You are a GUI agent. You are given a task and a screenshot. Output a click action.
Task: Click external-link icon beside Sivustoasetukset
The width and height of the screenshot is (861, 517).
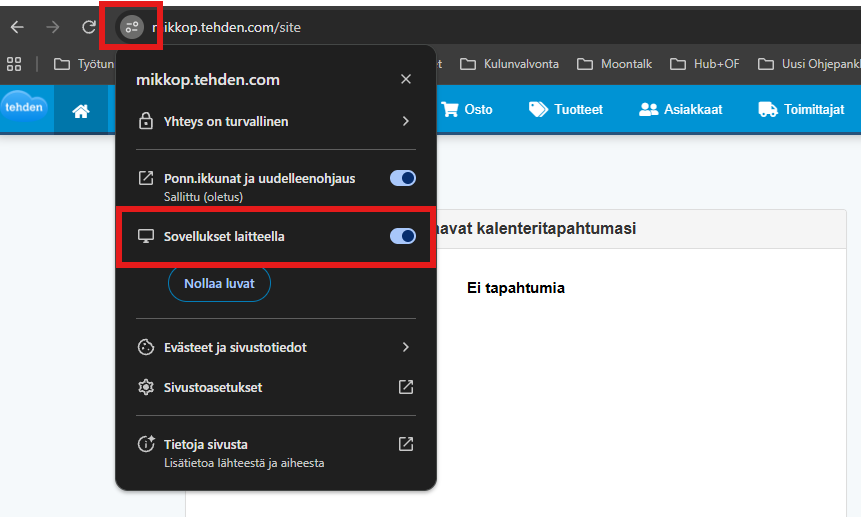[x=406, y=387]
